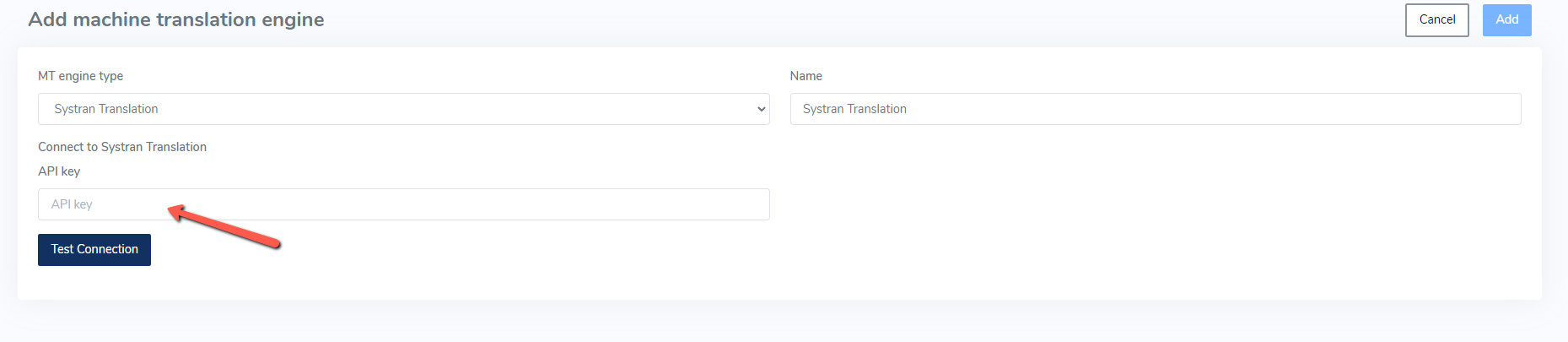Click the API key label above the input
Image resolution: width=1568 pixels, height=342 pixels.
coord(59,171)
